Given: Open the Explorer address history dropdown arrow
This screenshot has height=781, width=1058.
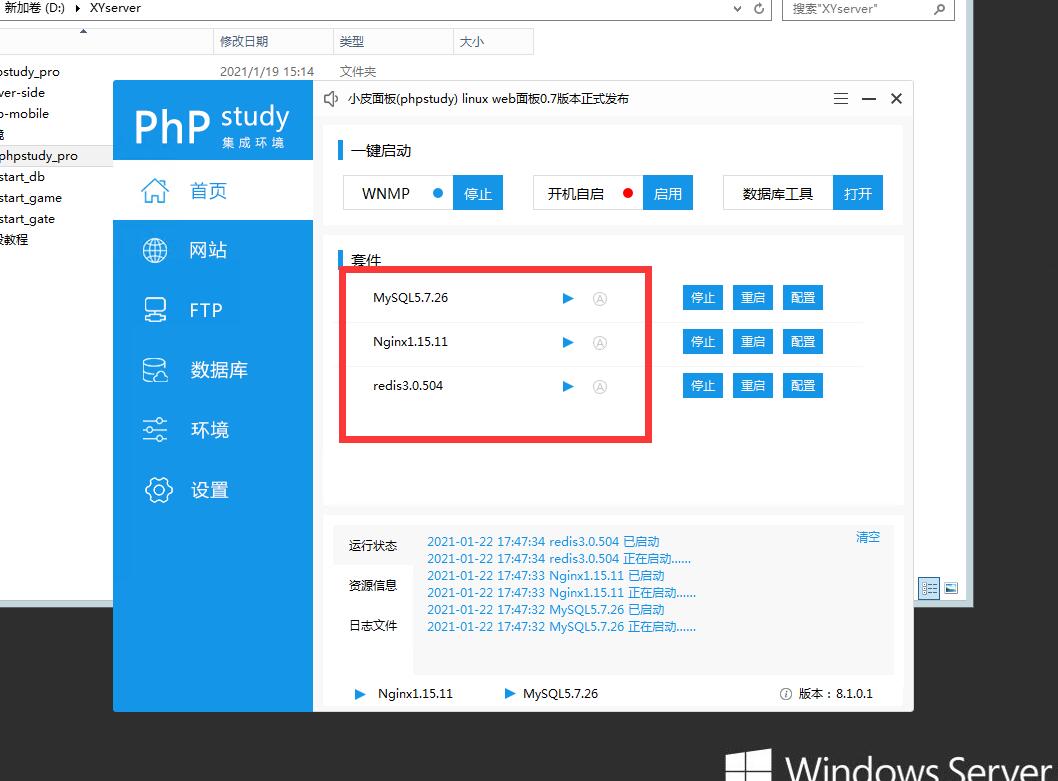Looking at the screenshot, I should [x=737, y=8].
